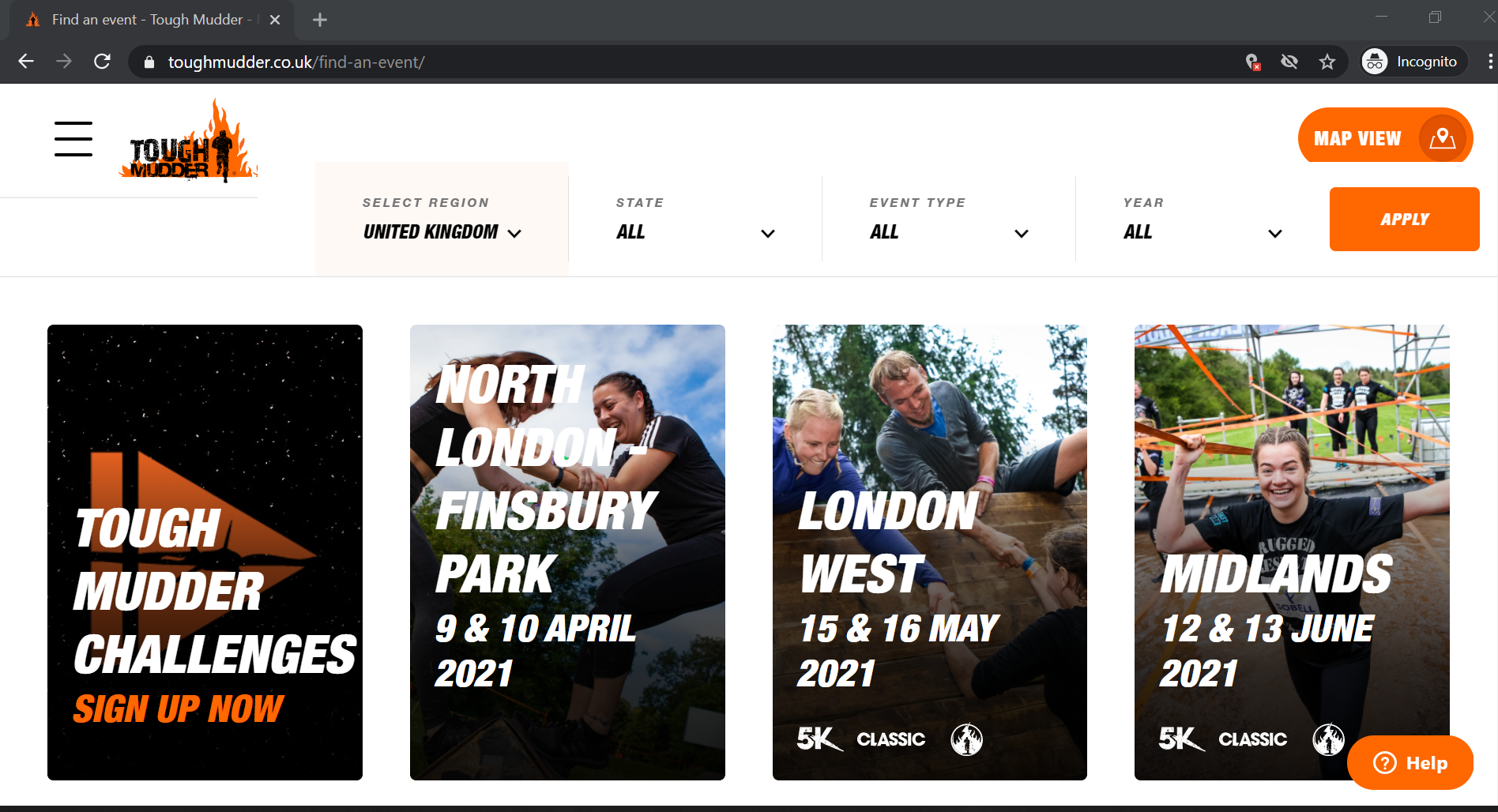The image size is (1498, 812).
Task: Open the North London Finsbury Park event card
Action: coord(567,552)
